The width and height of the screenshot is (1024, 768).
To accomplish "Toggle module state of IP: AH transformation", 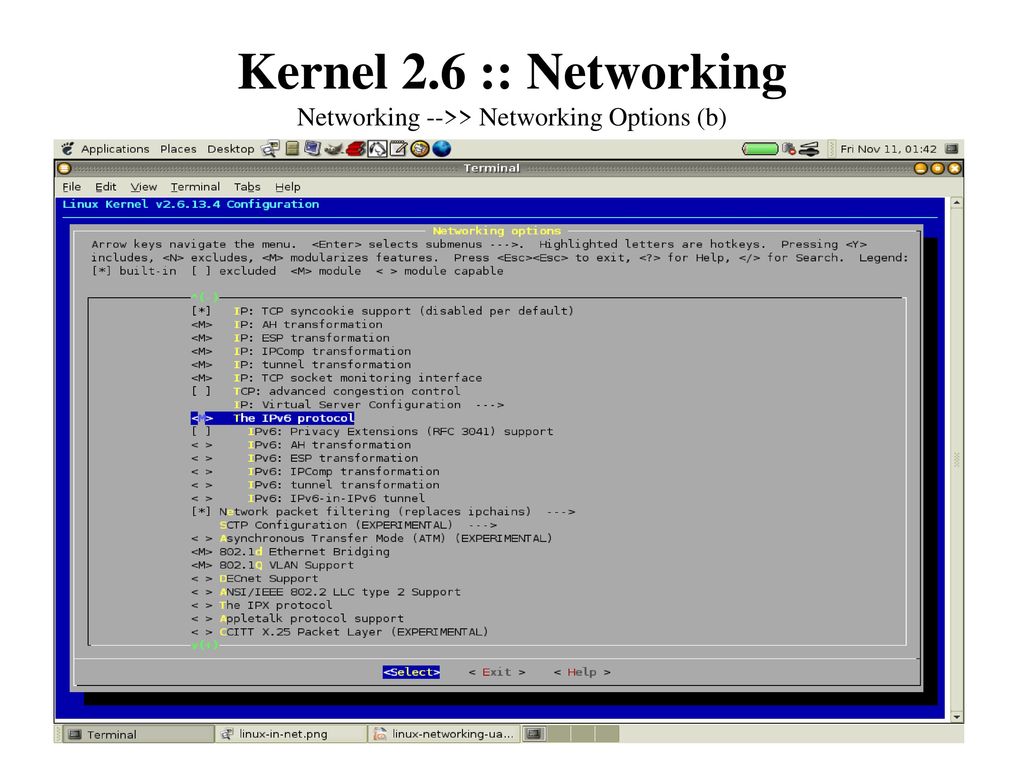I will [201, 325].
